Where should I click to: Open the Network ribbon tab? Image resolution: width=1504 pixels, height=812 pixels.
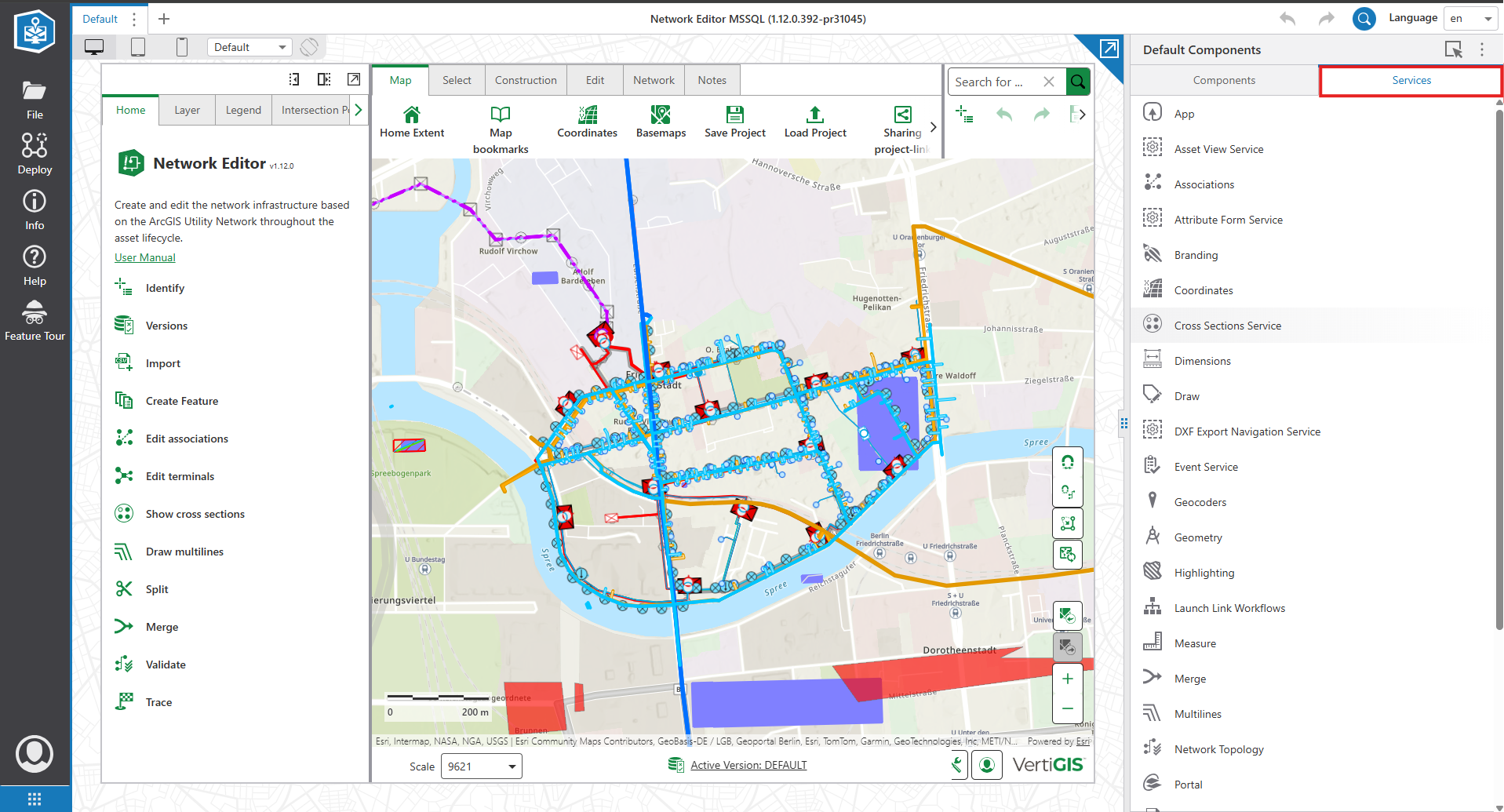pos(654,80)
